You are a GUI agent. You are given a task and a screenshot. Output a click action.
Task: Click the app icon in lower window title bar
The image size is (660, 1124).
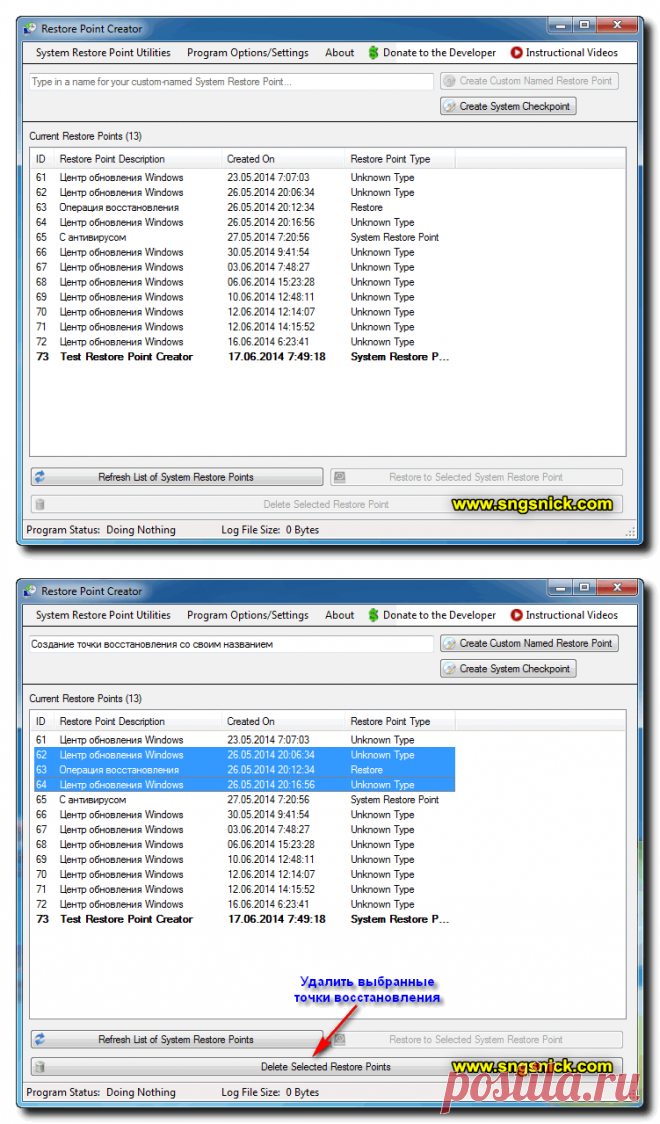29,591
